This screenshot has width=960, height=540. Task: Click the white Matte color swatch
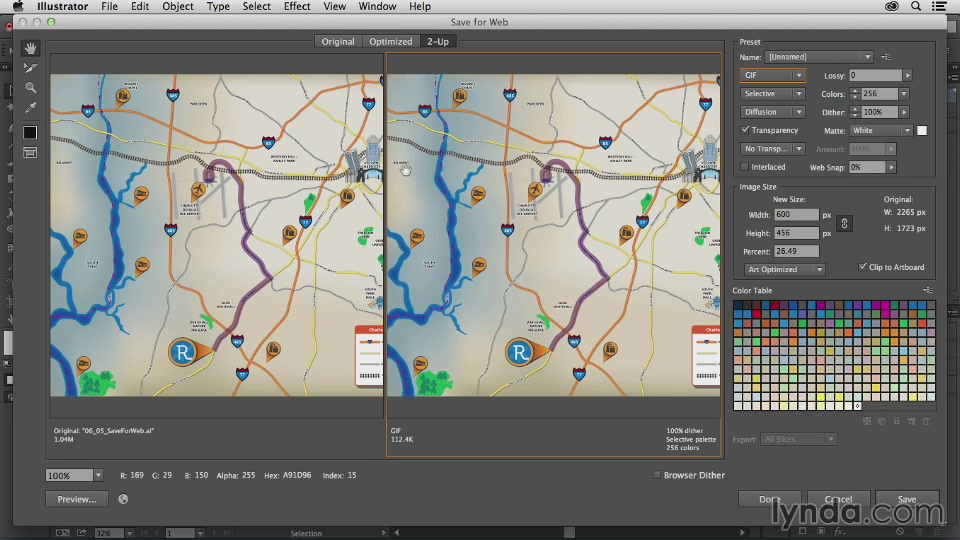(922, 130)
